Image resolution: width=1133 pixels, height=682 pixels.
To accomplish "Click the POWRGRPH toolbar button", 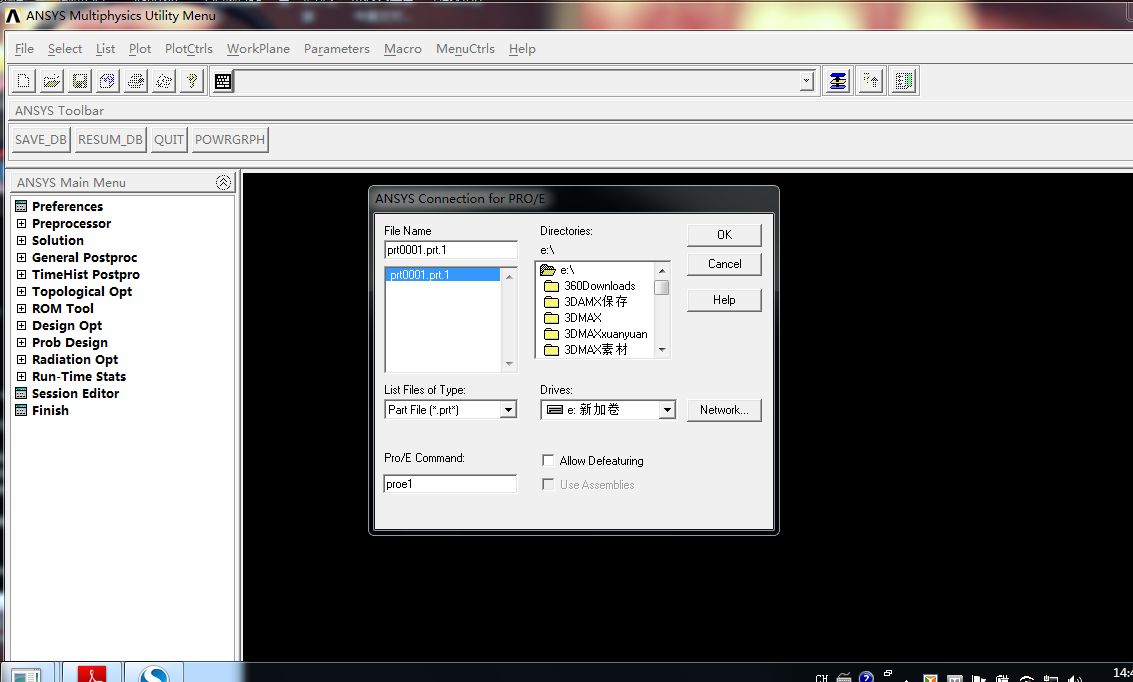I will click(230, 139).
